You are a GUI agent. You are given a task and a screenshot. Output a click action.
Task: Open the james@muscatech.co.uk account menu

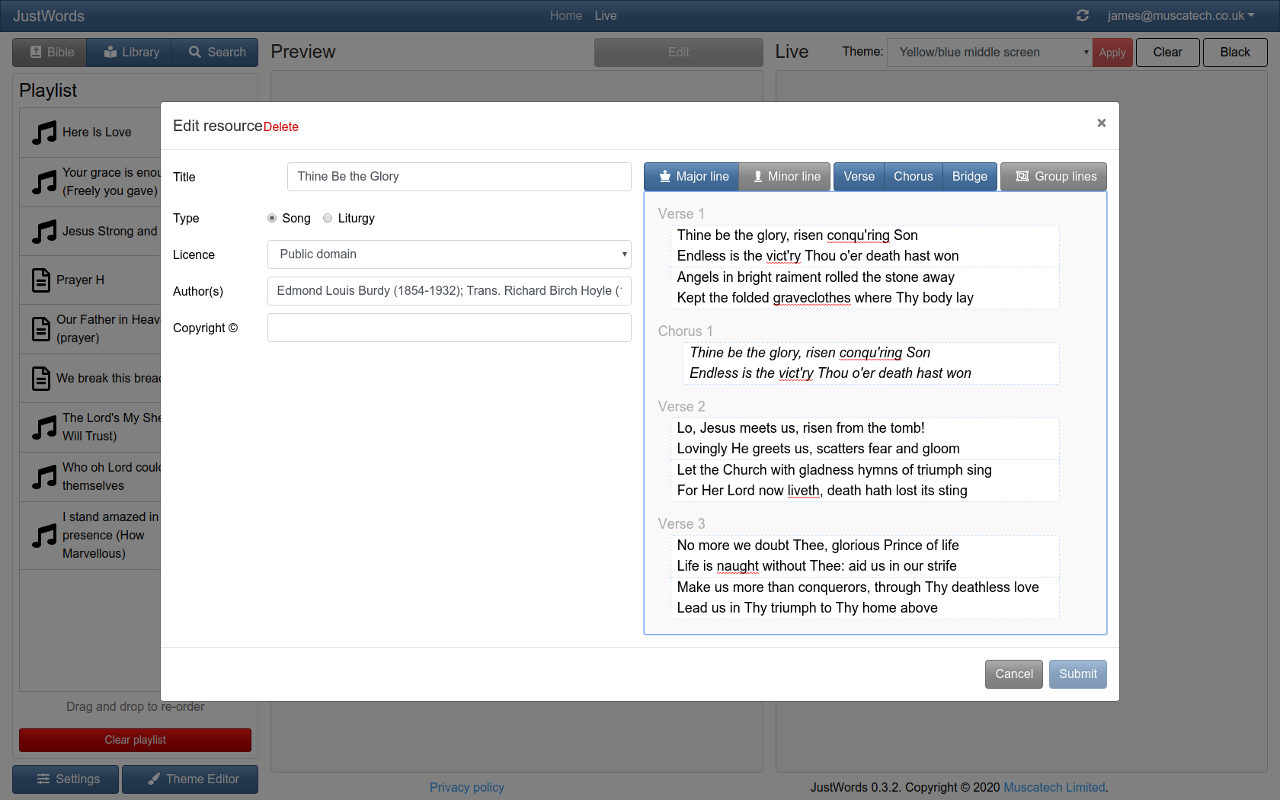pyautogui.click(x=1181, y=16)
